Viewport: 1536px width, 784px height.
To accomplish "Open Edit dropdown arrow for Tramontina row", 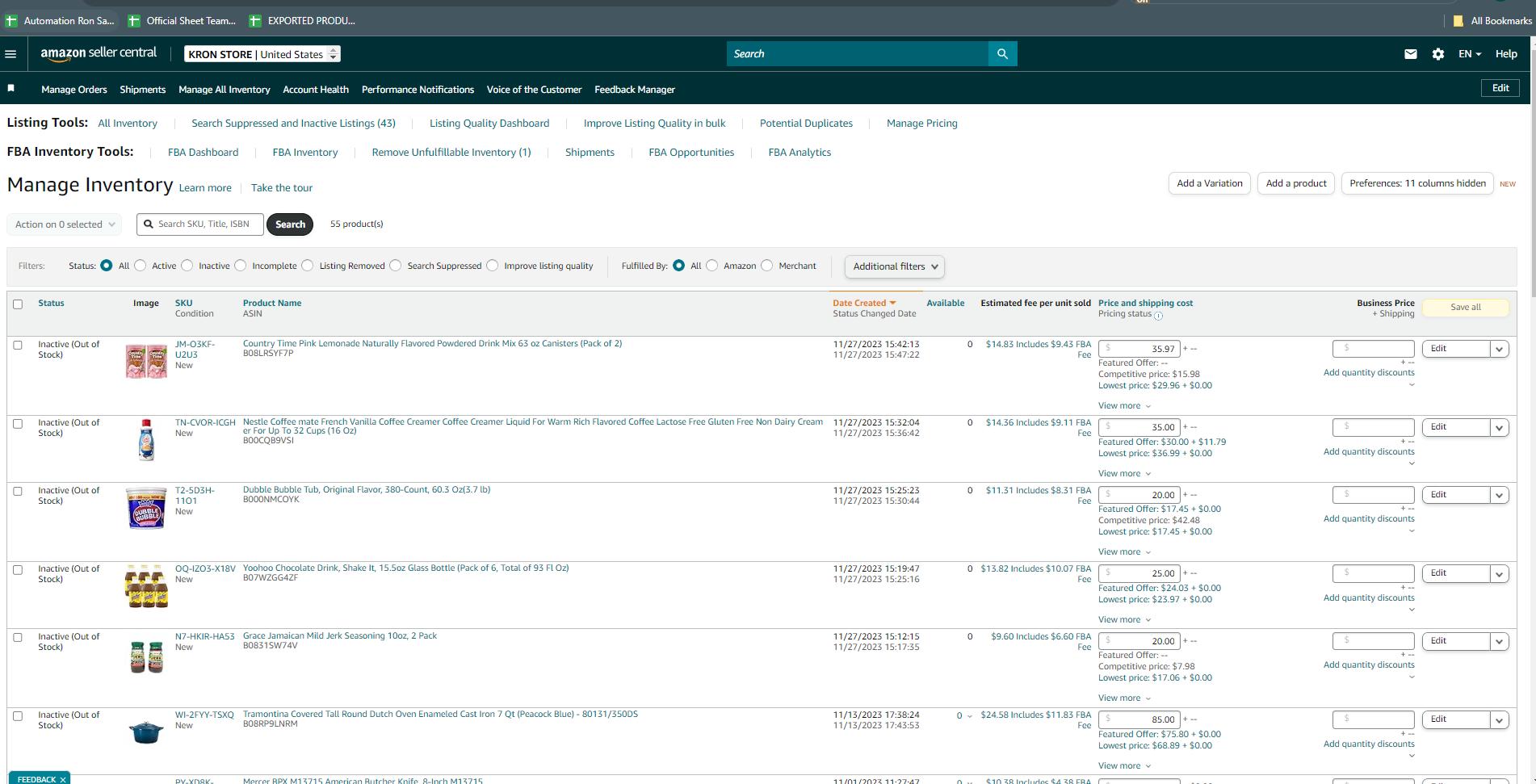I will tap(1500, 719).
